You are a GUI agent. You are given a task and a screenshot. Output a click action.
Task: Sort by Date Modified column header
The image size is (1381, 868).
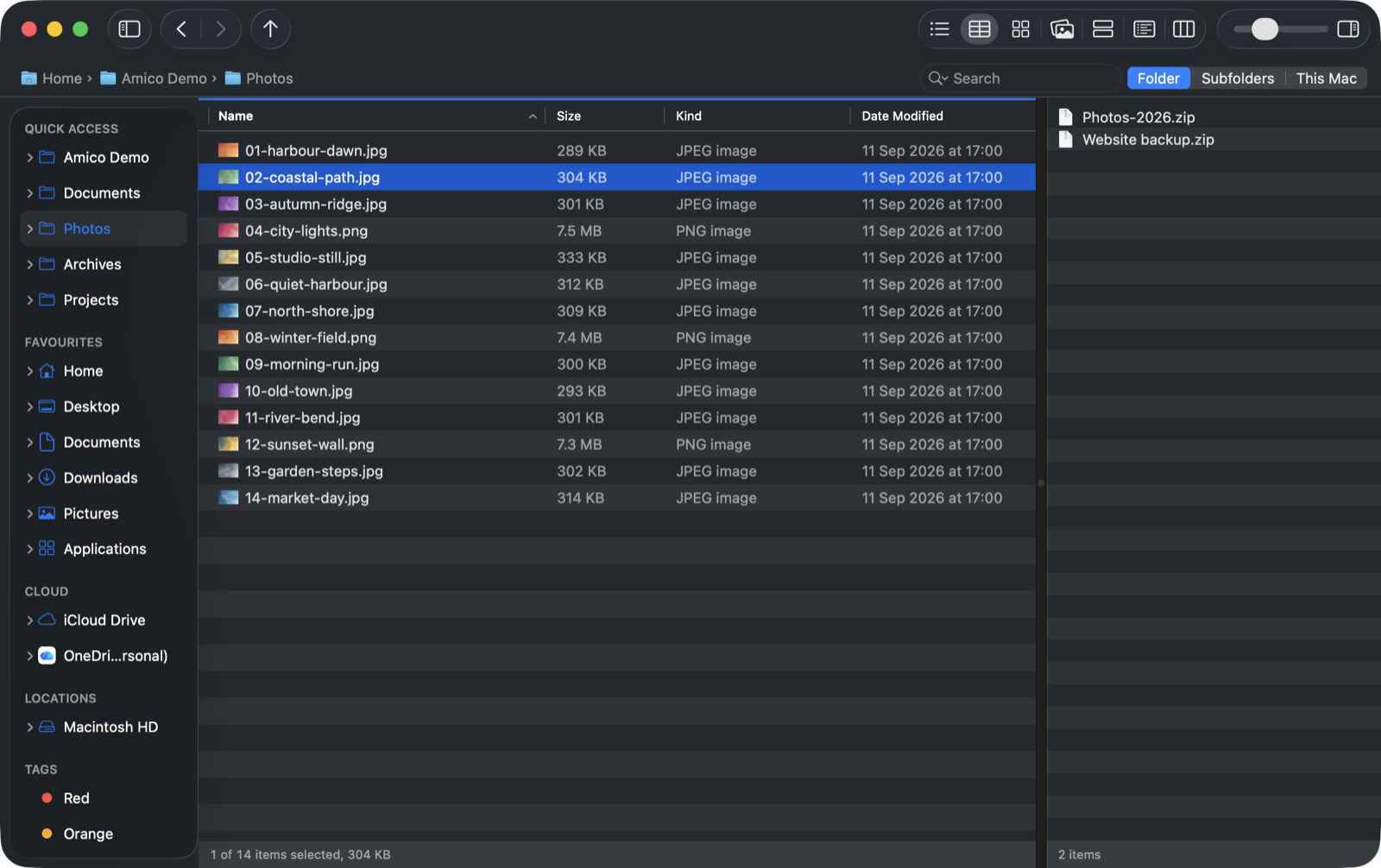point(943,116)
